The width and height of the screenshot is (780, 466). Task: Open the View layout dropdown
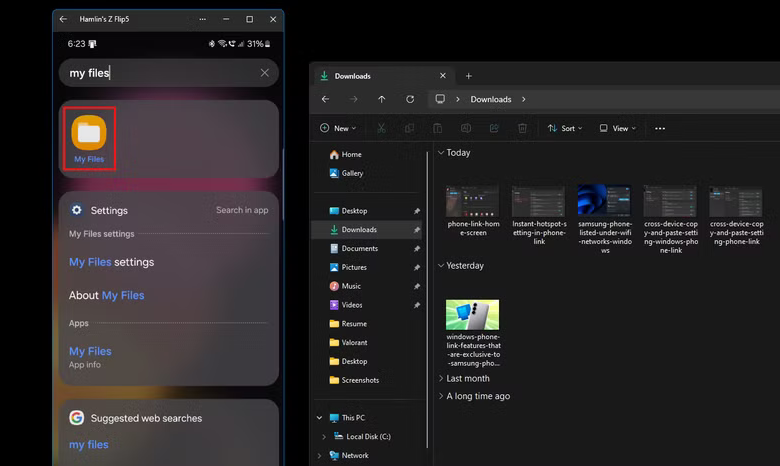619,128
